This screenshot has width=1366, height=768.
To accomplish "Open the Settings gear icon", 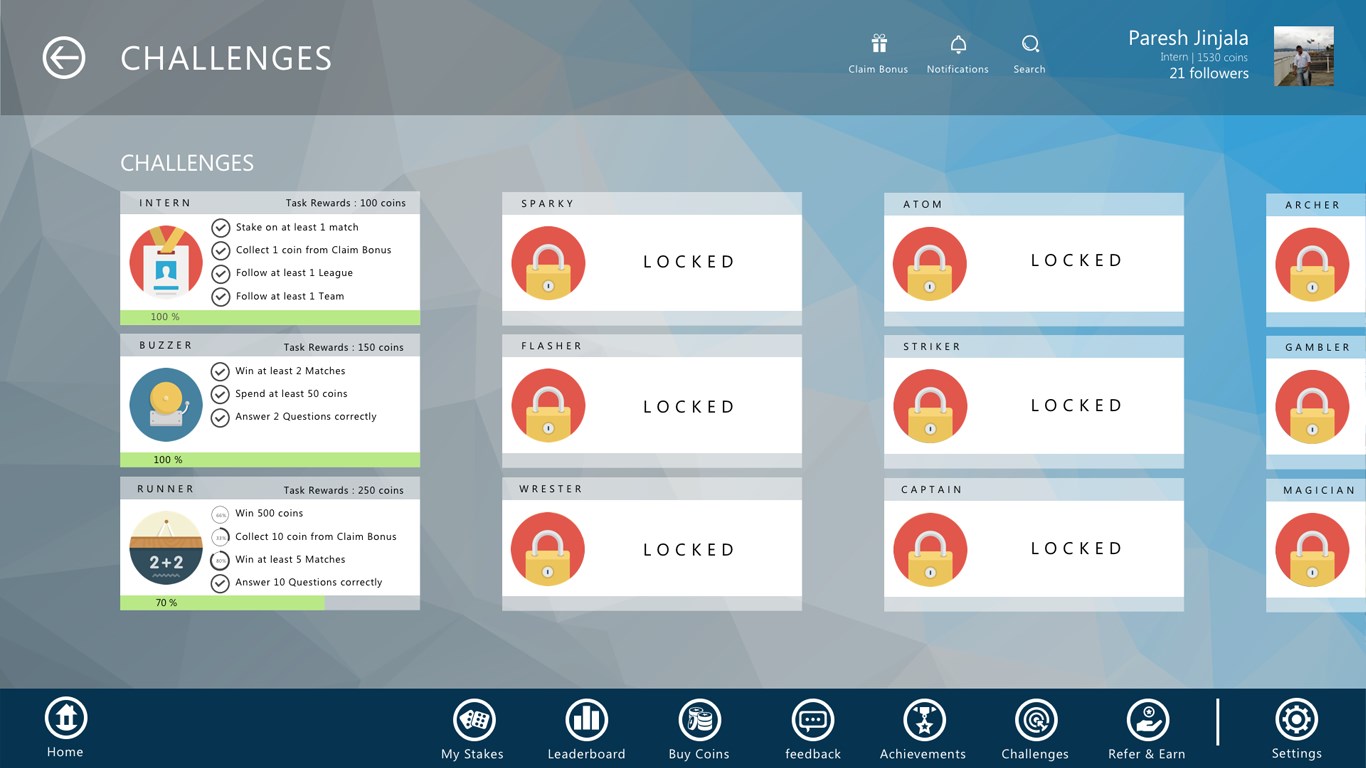I will coord(1297,720).
